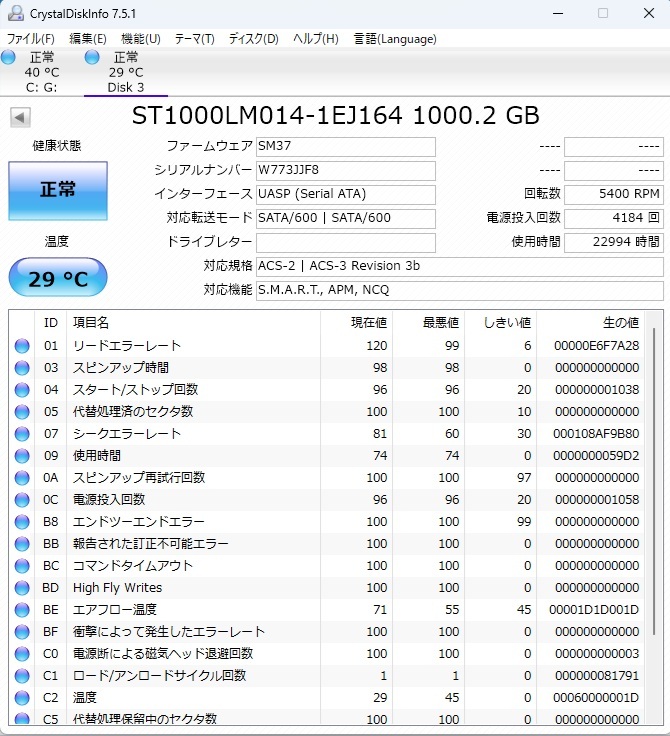This screenshot has width=670, height=736.
Task: Click the SMART list vertical scrollbar
Action: click(654, 482)
